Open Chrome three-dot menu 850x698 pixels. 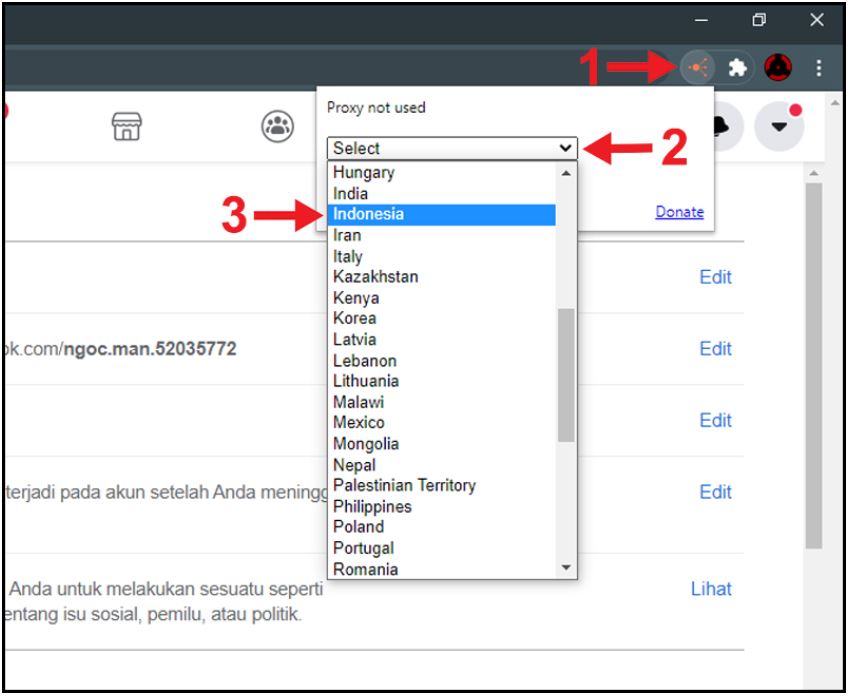point(819,68)
